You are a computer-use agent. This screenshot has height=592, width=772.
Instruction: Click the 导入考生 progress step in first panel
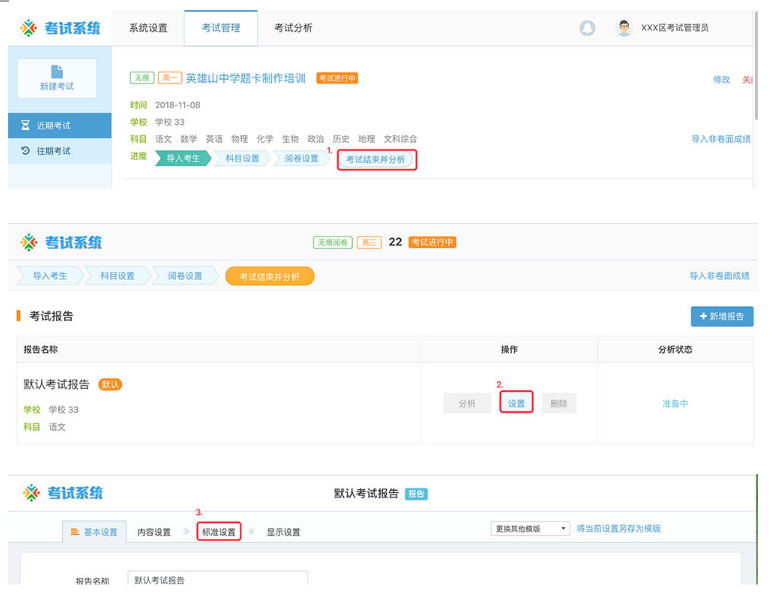181,158
